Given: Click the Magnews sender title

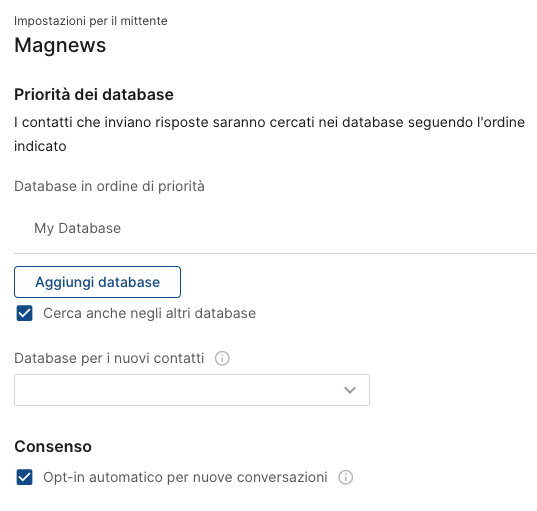Looking at the screenshot, I should (x=60, y=45).
